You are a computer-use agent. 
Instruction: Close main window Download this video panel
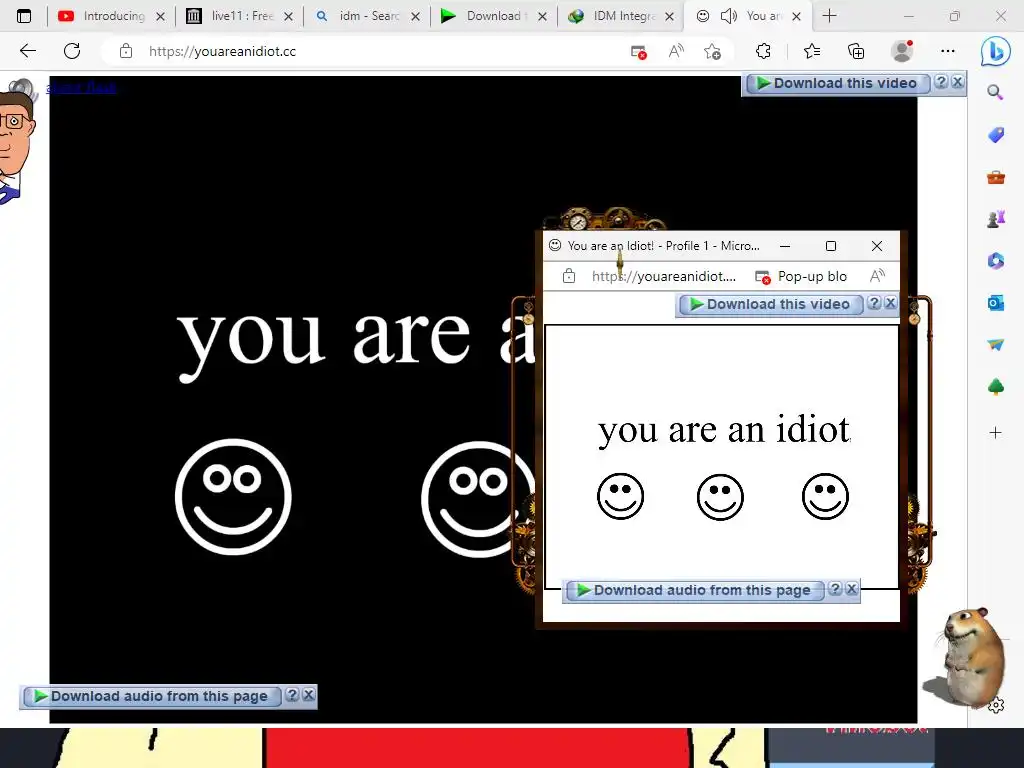957,82
